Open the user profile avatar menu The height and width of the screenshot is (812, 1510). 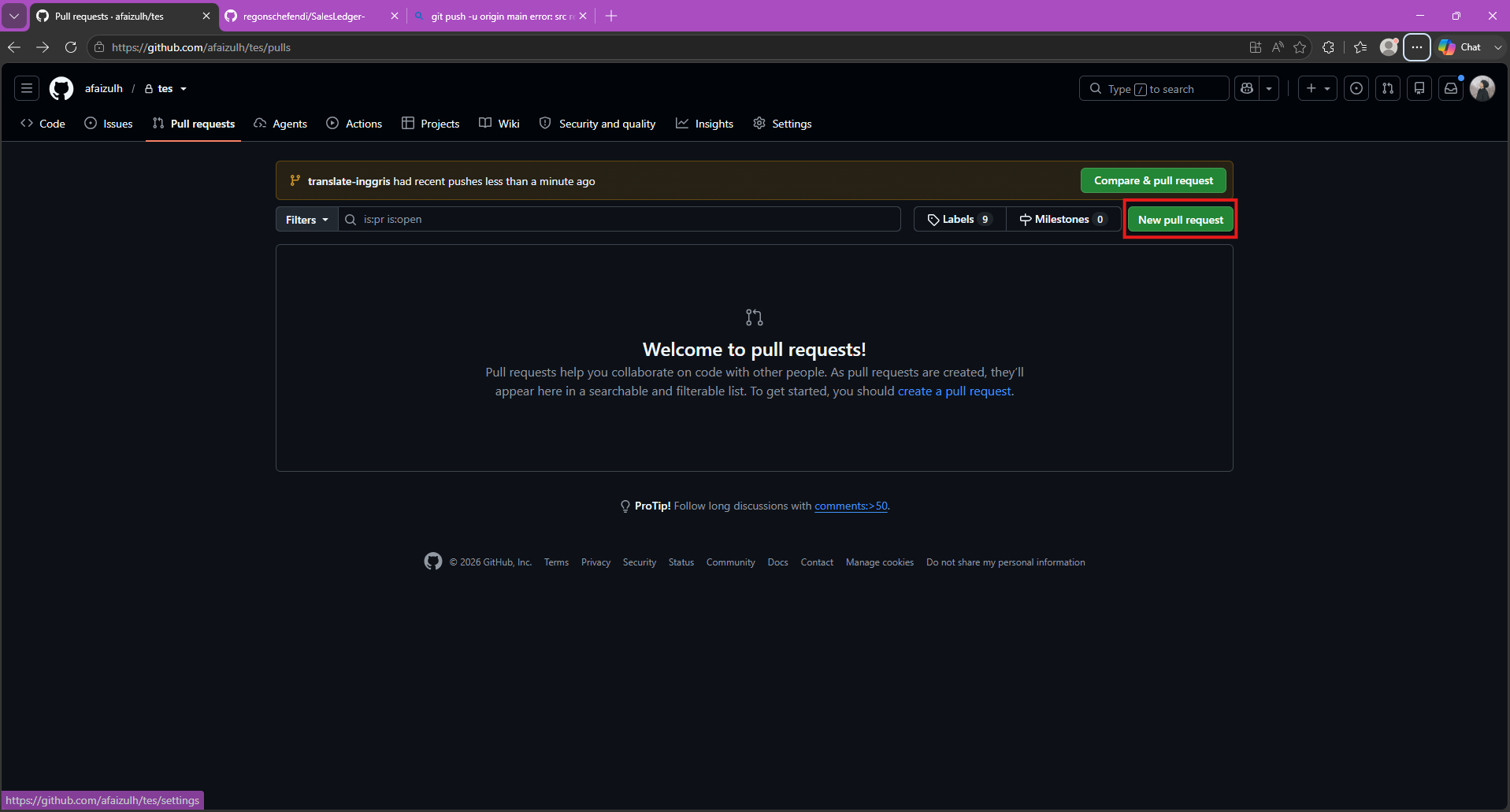coord(1482,88)
